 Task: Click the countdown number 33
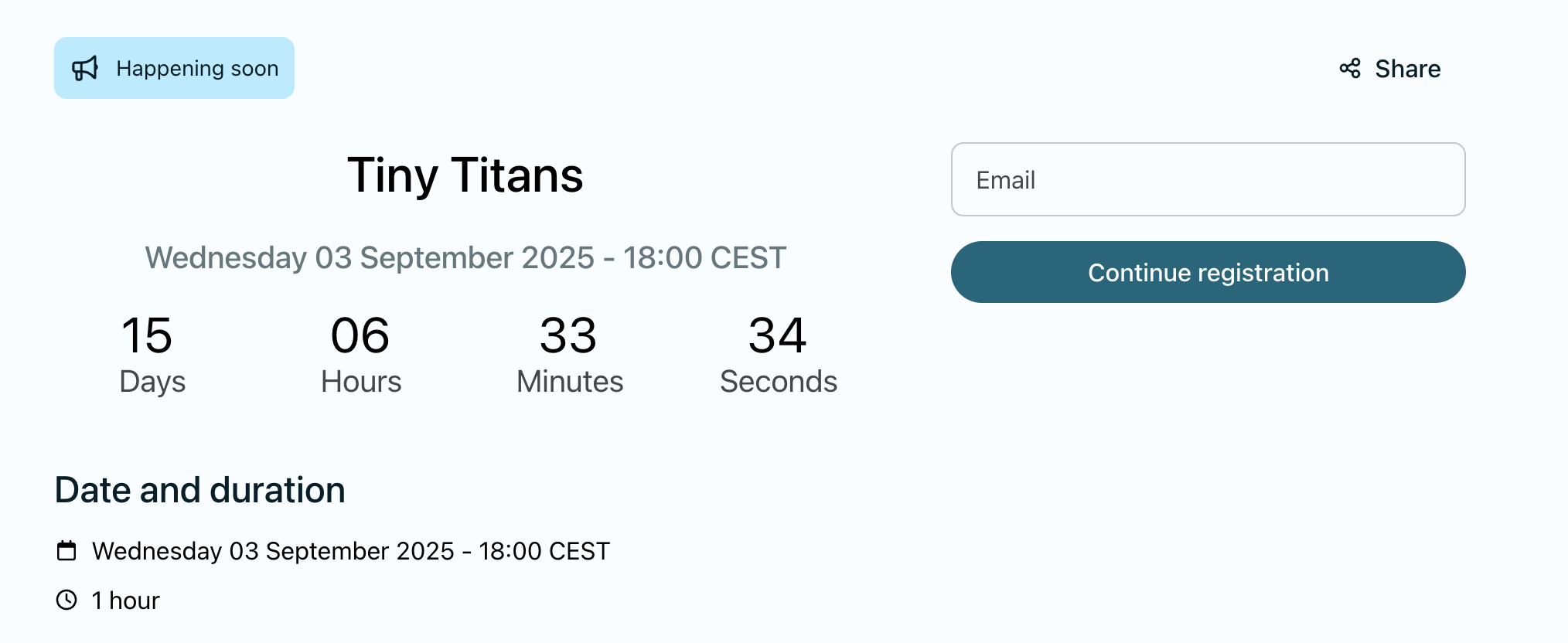(568, 335)
